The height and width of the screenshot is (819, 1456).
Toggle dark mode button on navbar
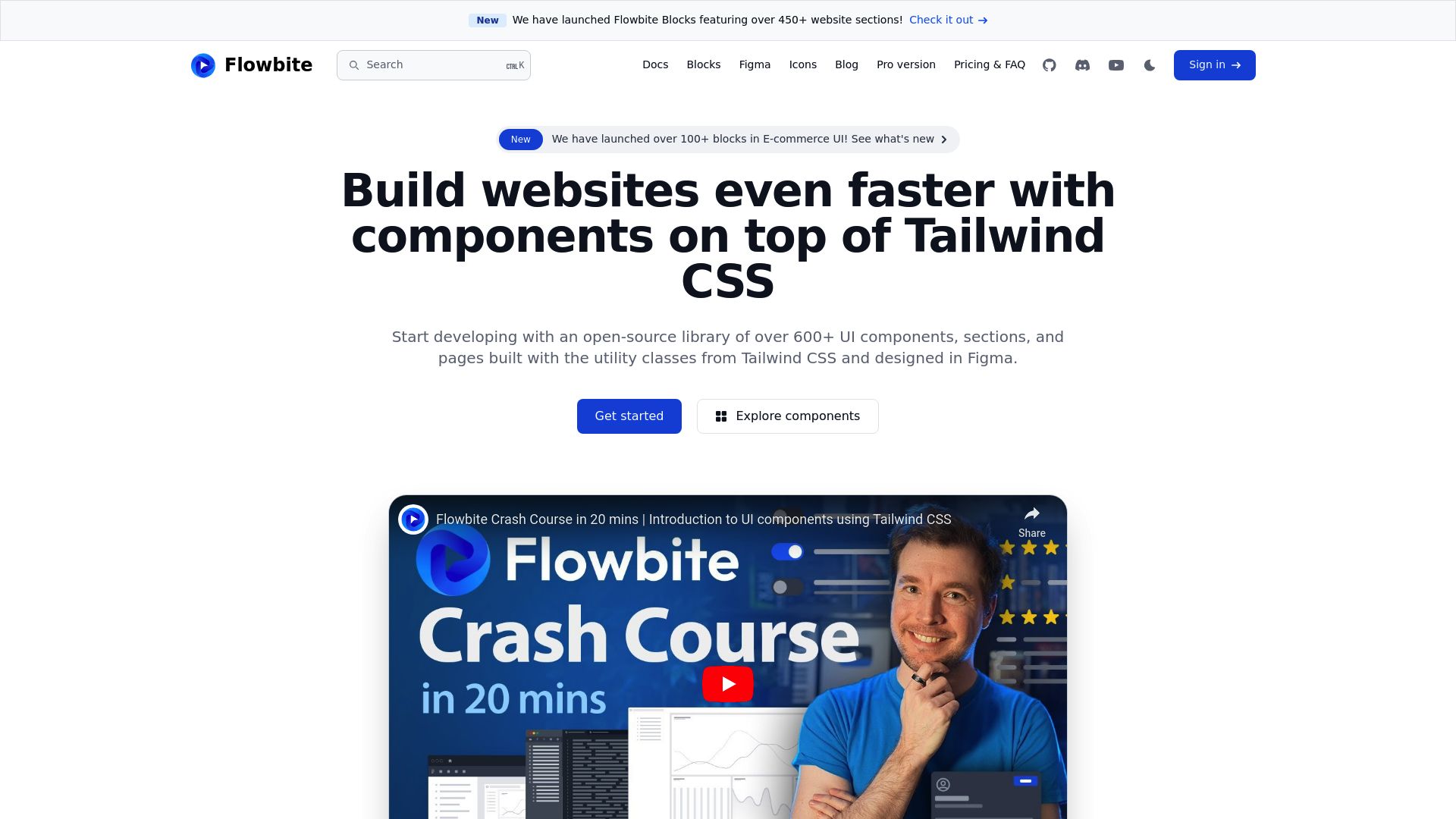pos(1150,65)
